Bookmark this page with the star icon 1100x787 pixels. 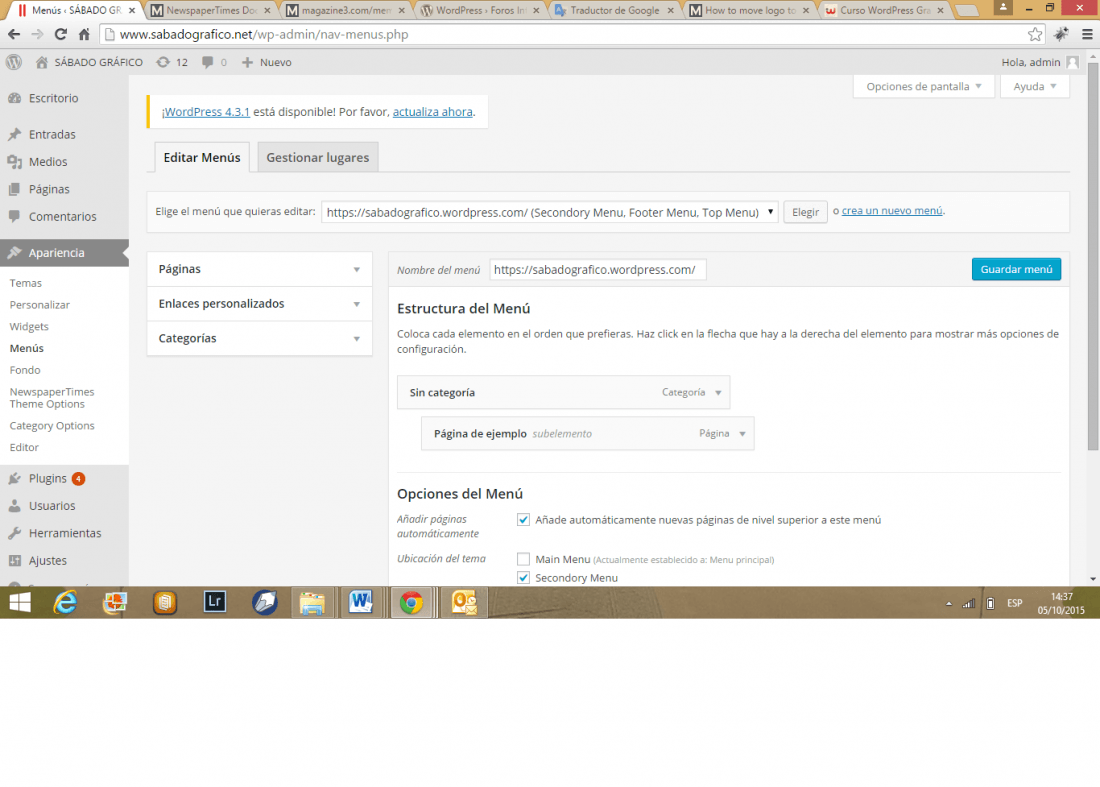(1035, 34)
